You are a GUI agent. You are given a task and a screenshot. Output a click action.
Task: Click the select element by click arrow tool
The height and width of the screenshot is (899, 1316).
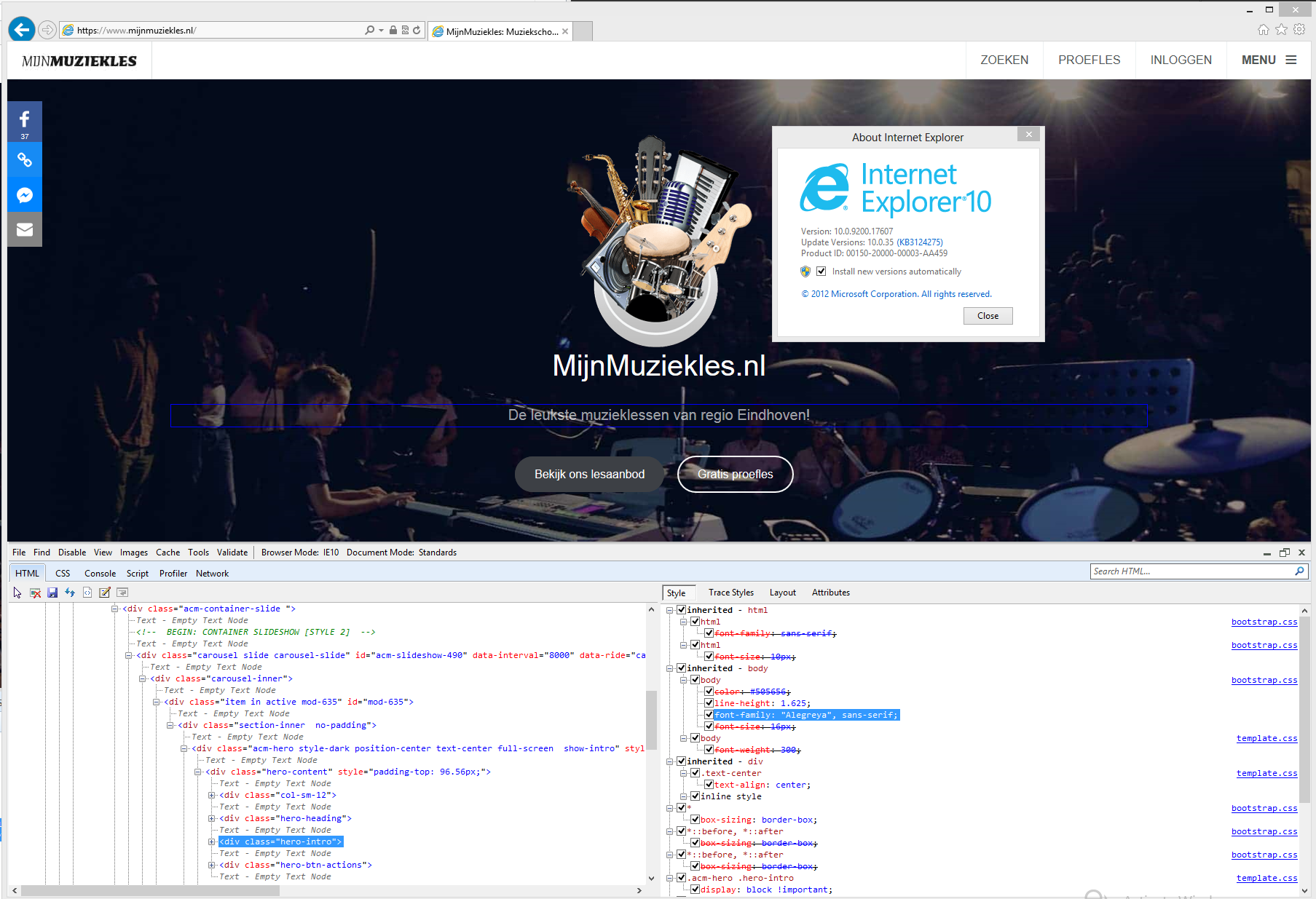(17, 593)
